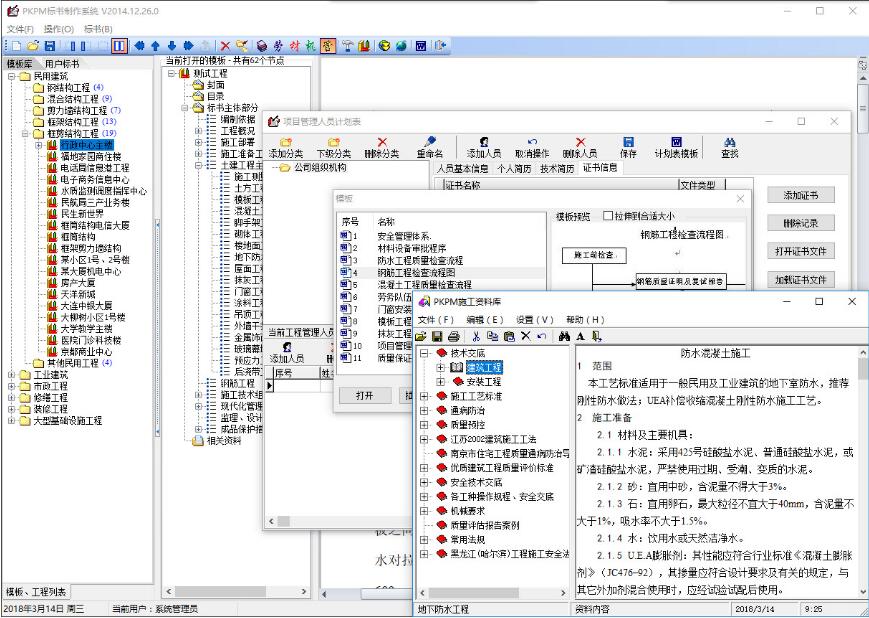Collapse the 民用建筑 tree node
This screenshot has height=618, width=869.
click(12, 76)
